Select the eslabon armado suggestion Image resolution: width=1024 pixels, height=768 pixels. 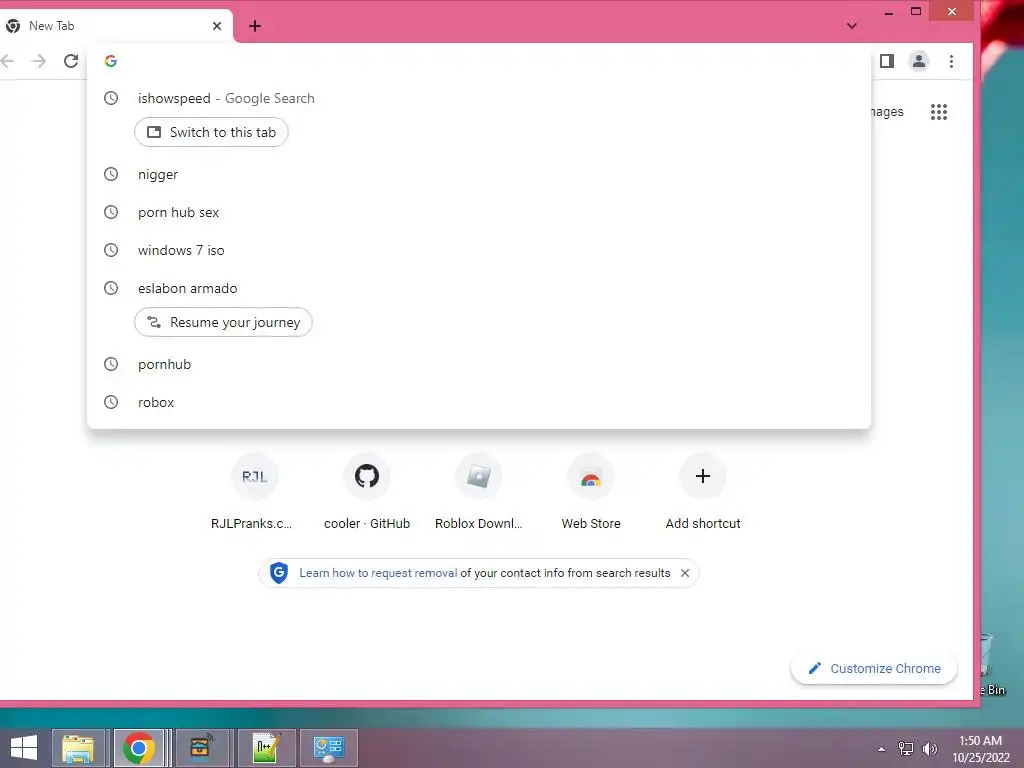tap(479, 288)
